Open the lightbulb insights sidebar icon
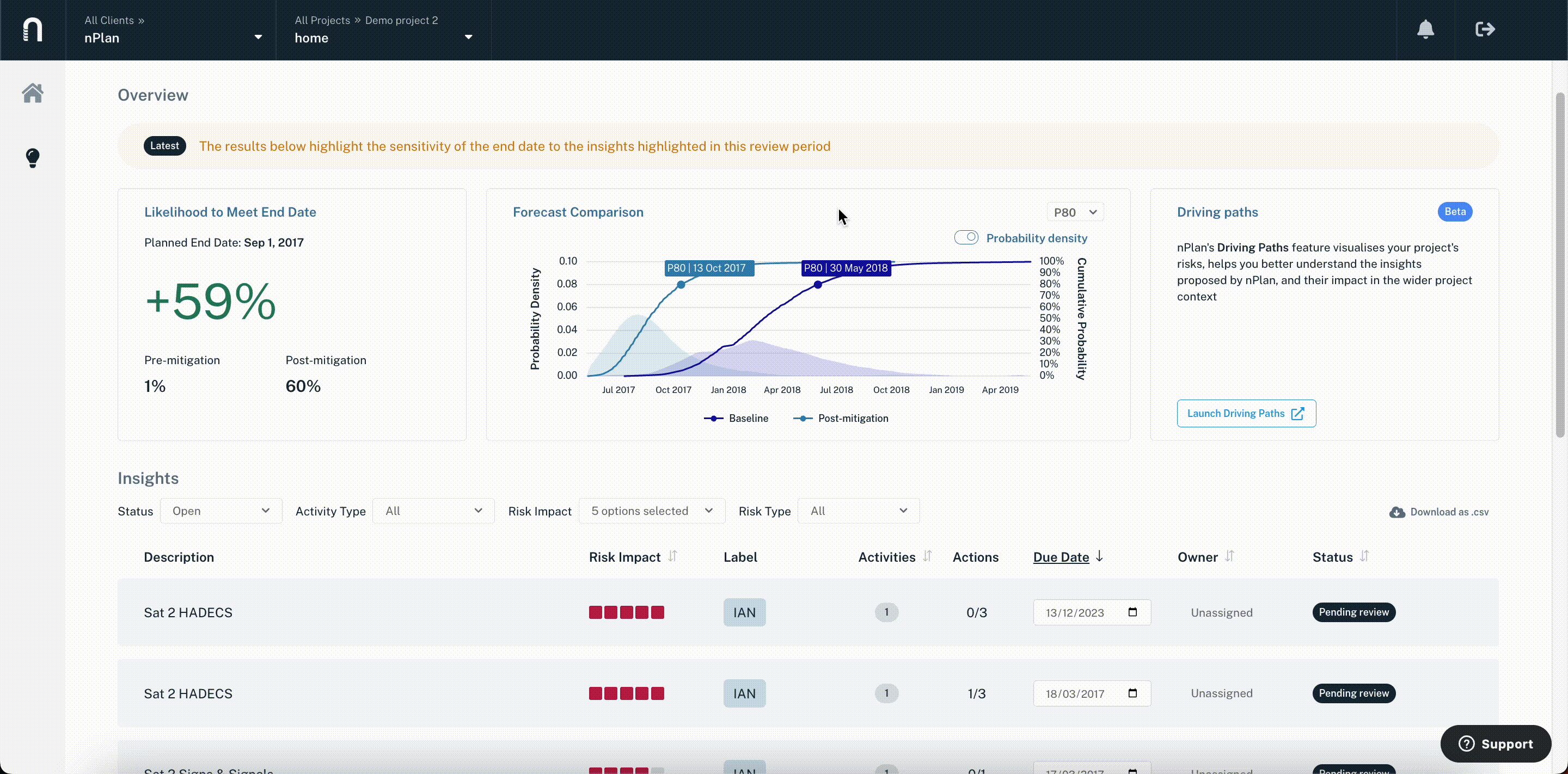 click(32, 158)
